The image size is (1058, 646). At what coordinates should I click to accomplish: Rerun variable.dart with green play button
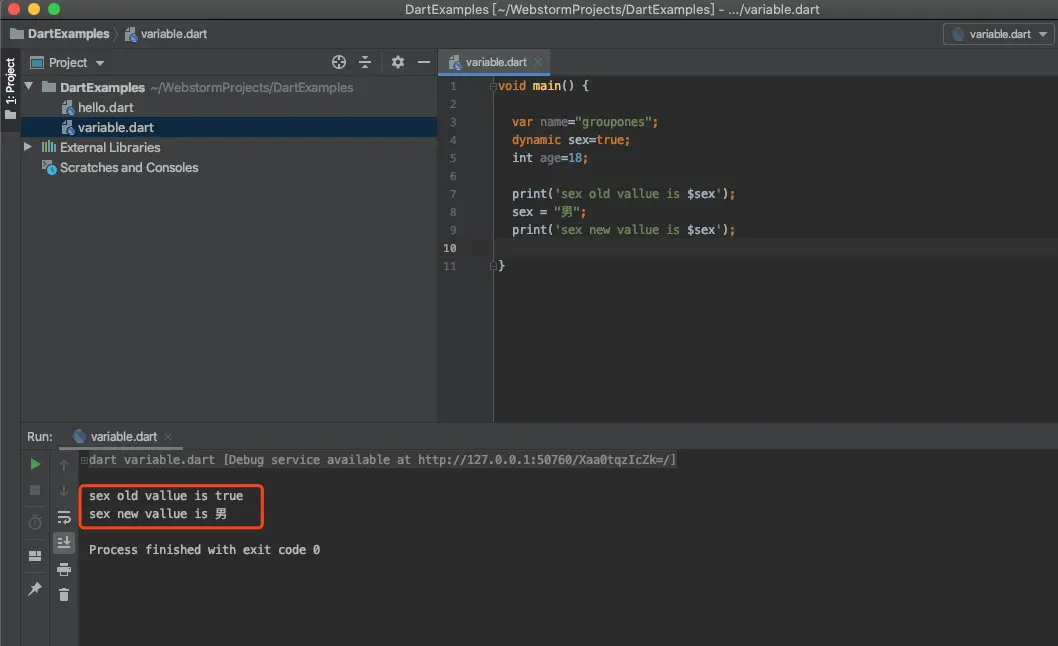[x=35, y=464]
